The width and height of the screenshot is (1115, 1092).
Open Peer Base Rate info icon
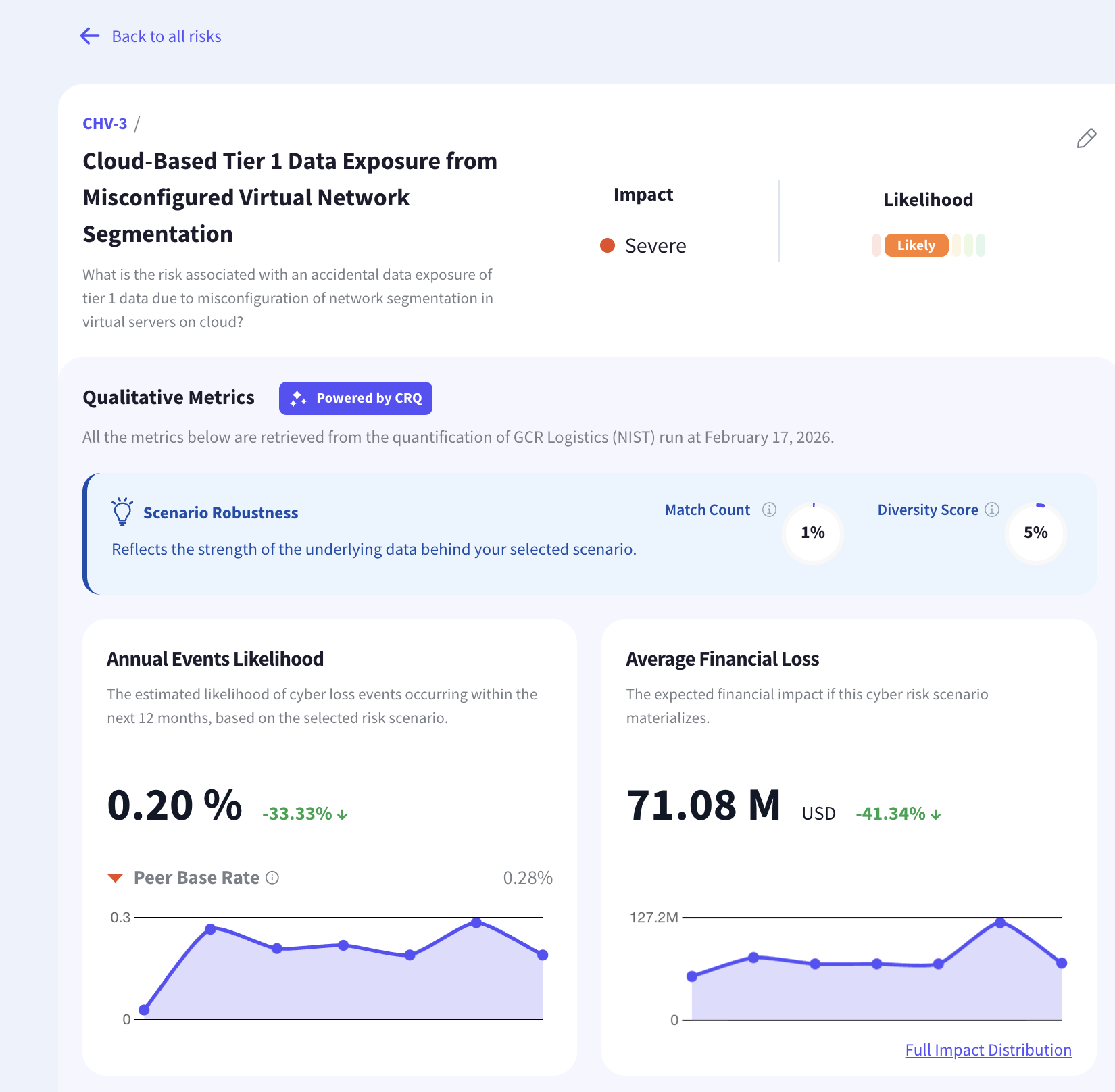point(272,878)
